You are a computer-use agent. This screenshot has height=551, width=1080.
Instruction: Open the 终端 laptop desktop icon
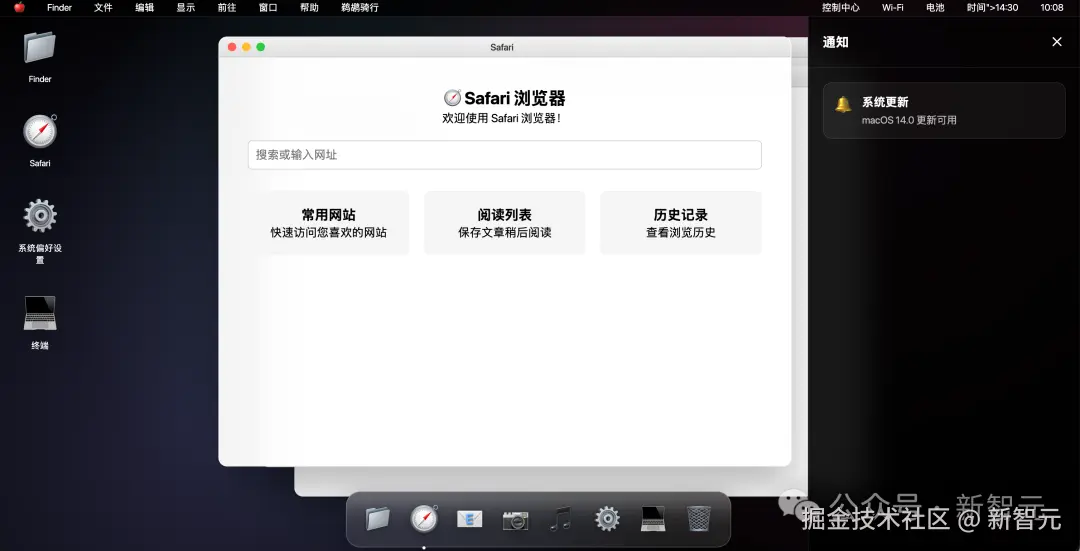(39, 313)
